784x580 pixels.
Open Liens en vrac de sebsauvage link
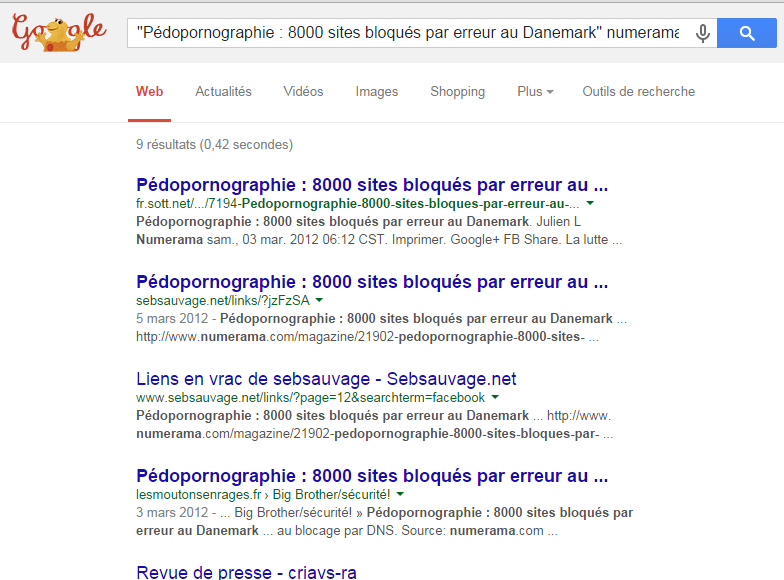(326, 379)
